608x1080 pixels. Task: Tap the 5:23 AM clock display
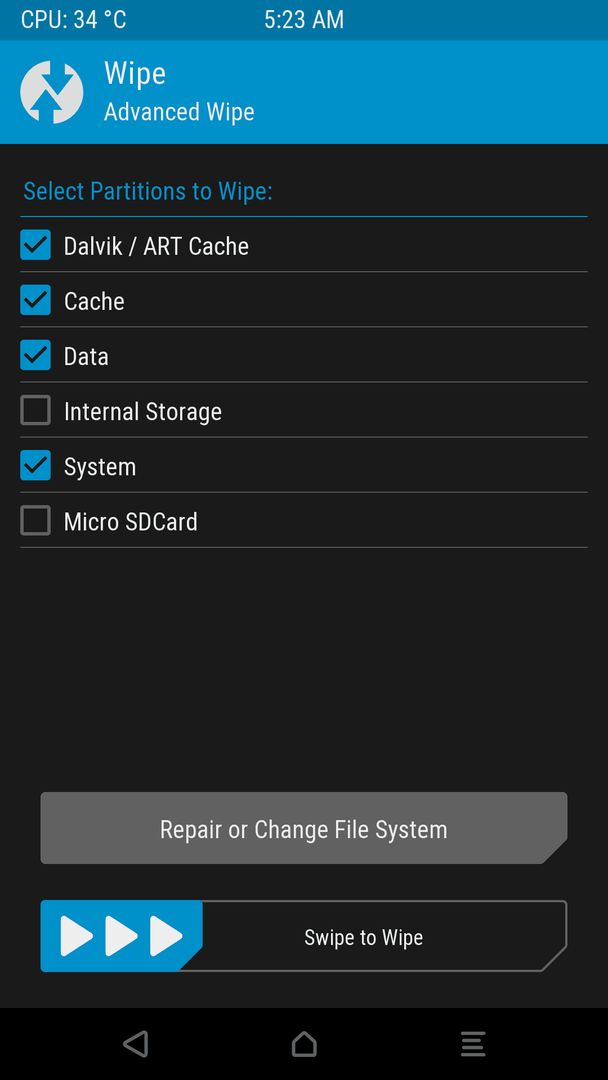pos(304,20)
